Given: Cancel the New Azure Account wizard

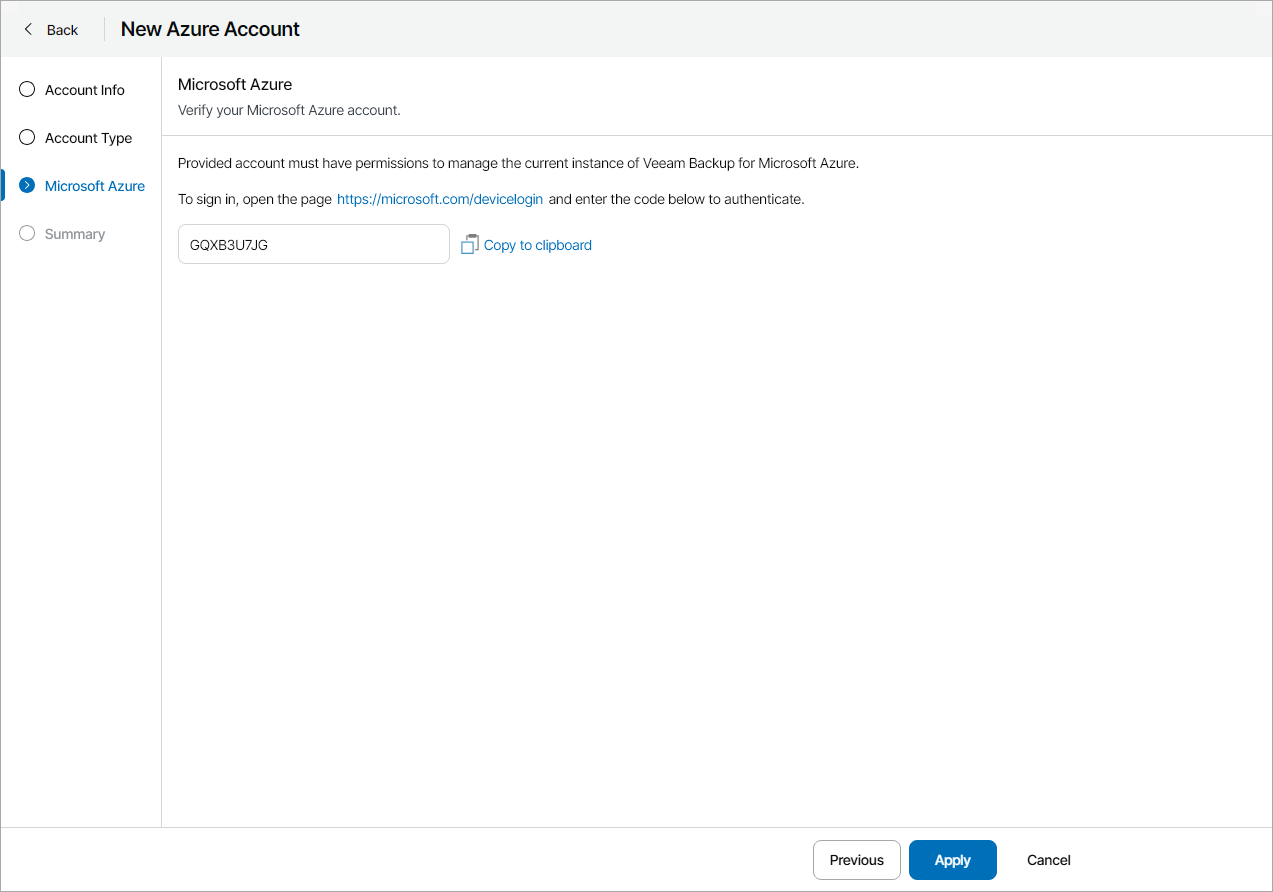Looking at the screenshot, I should coord(1047,859).
